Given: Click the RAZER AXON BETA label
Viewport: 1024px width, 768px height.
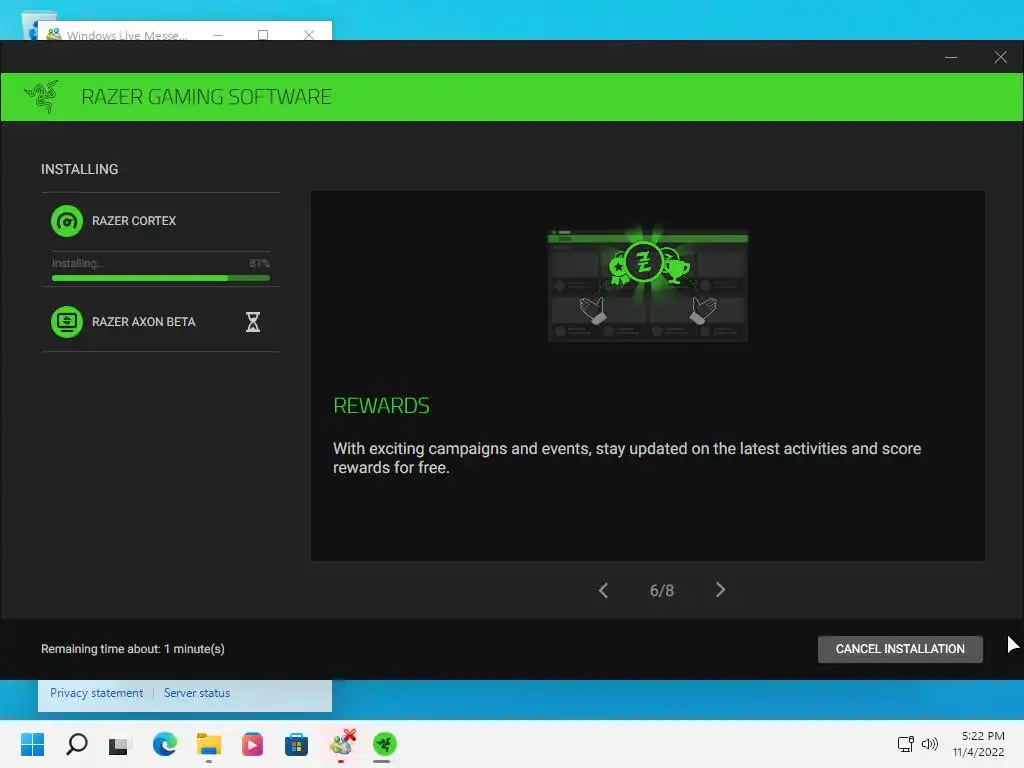Looking at the screenshot, I should [144, 322].
